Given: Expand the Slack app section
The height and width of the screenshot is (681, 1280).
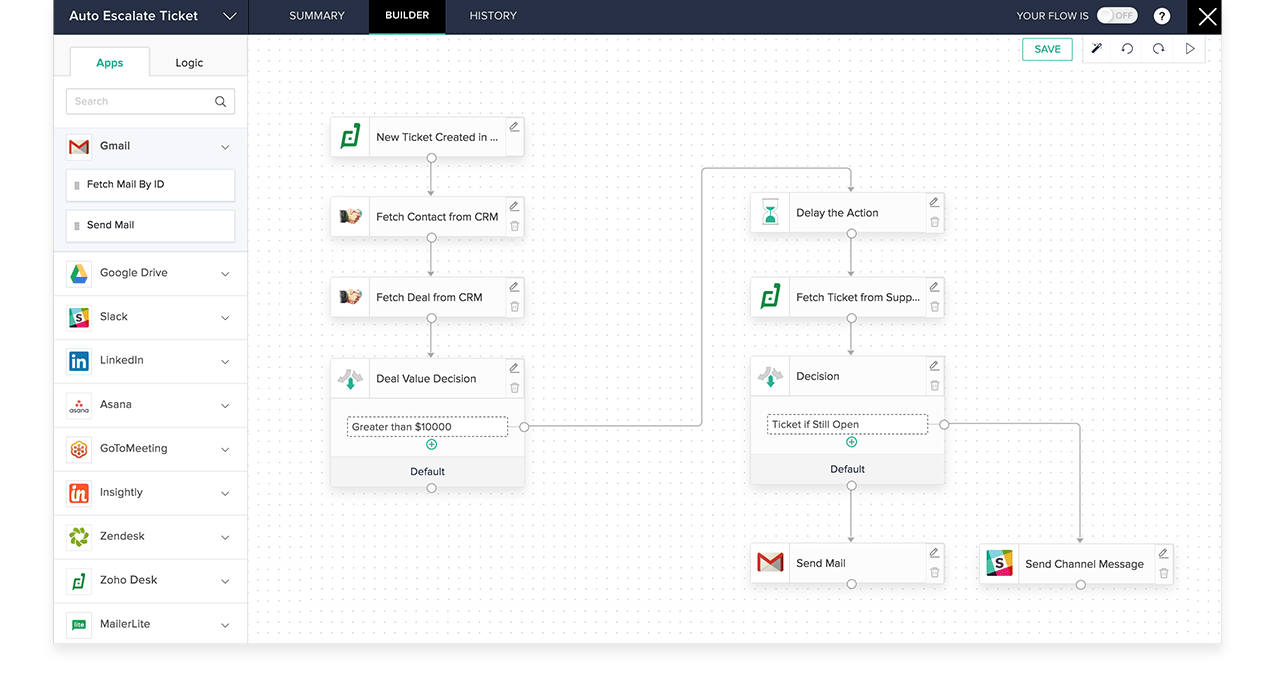Looking at the screenshot, I should click(225, 317).
